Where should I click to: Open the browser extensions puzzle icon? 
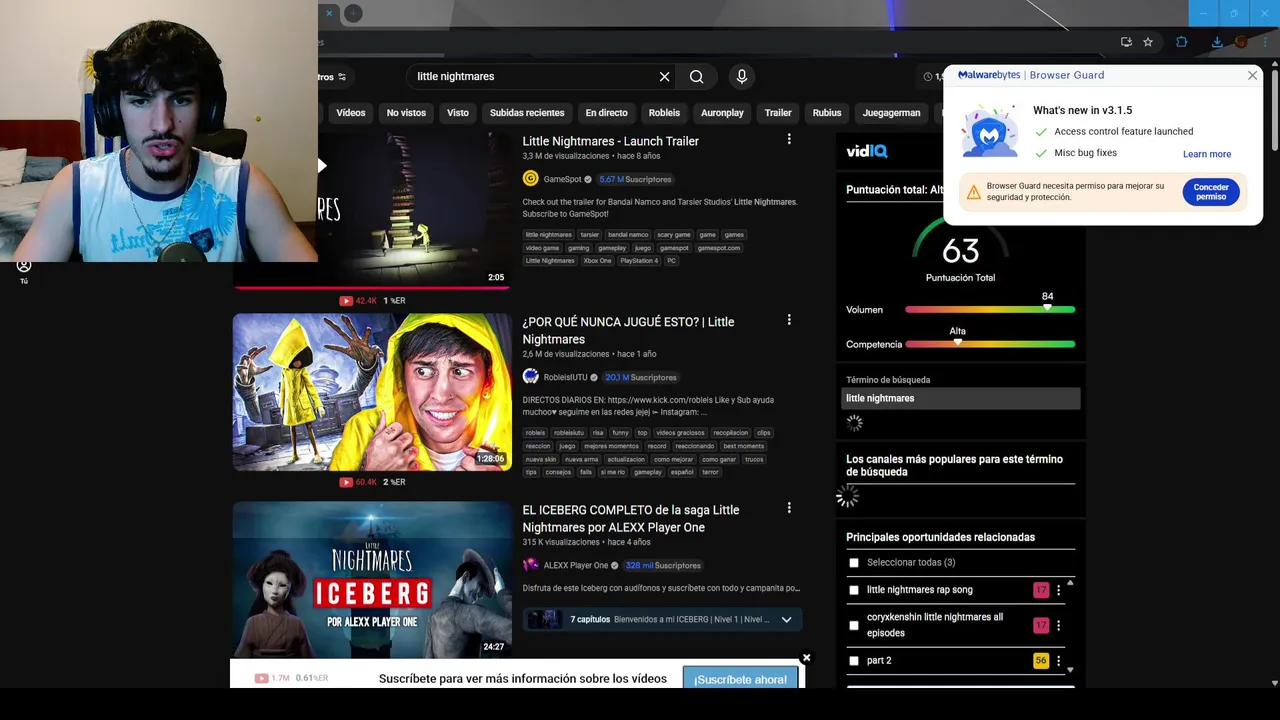coord(1181,42)
